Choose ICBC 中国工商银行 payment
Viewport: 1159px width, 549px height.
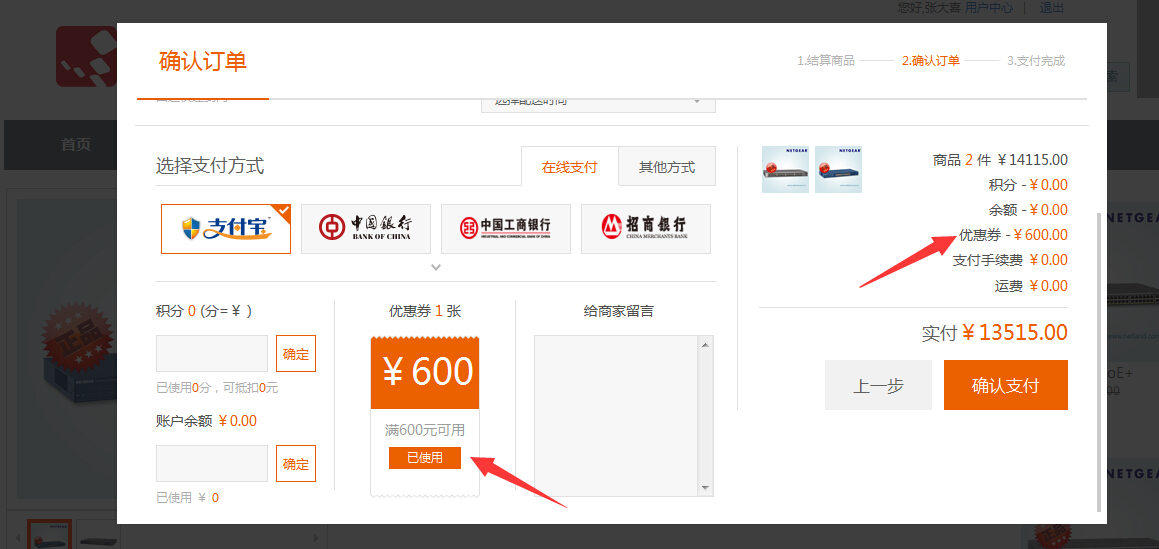[x=506, y=229]
